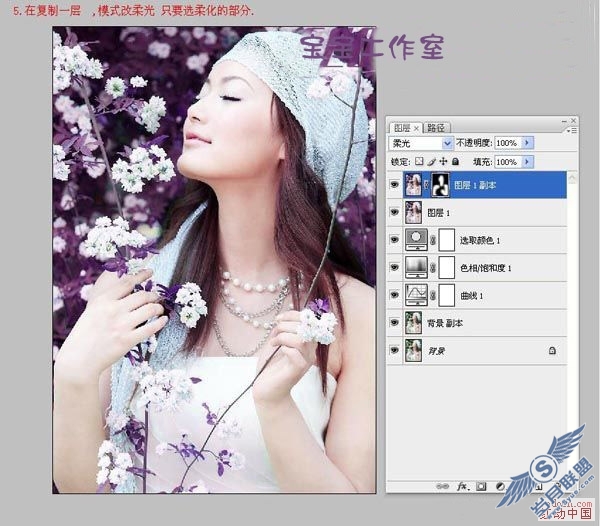Open the layers panel options menu
Viewport: 600px width, 526px height.
click(572, 131)
